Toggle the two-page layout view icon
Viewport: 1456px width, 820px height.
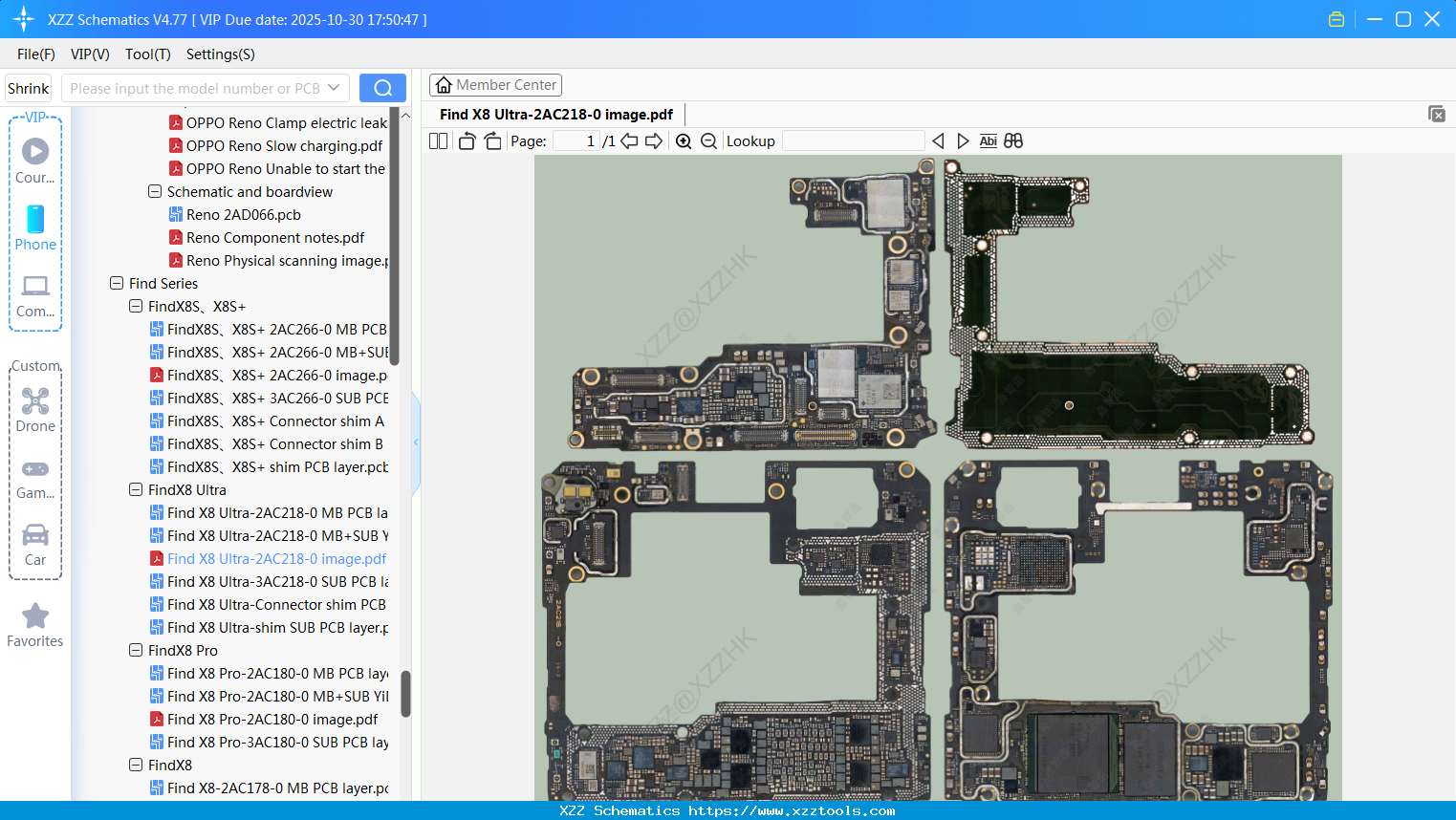439,141
